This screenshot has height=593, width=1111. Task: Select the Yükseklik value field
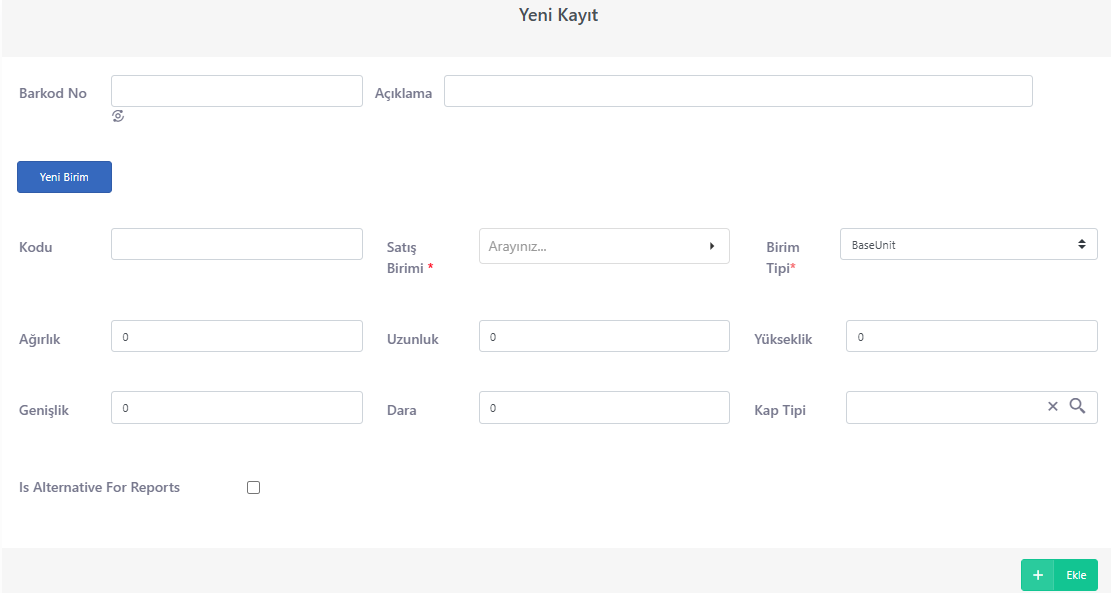(x=971, y=337)
